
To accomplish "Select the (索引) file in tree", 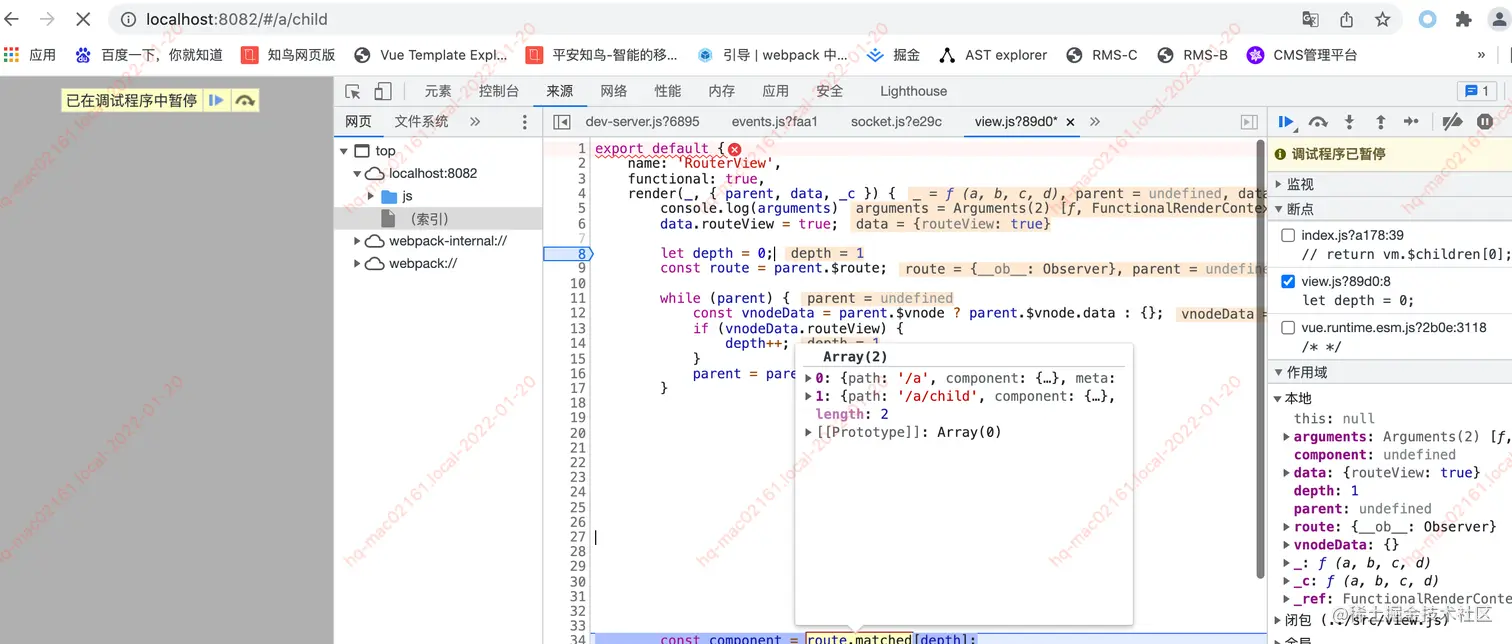I will point(439,219).
